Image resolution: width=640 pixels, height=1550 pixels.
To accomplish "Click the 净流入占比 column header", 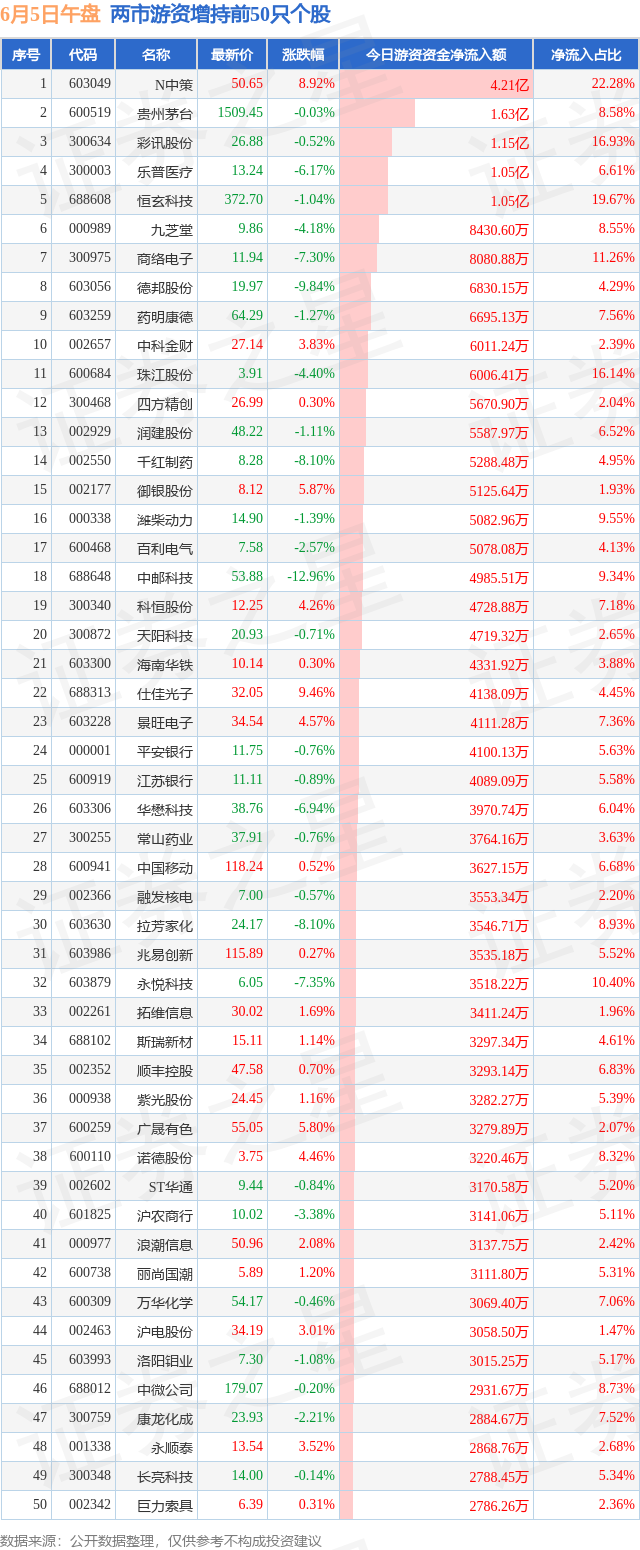I will coord(585,55).
